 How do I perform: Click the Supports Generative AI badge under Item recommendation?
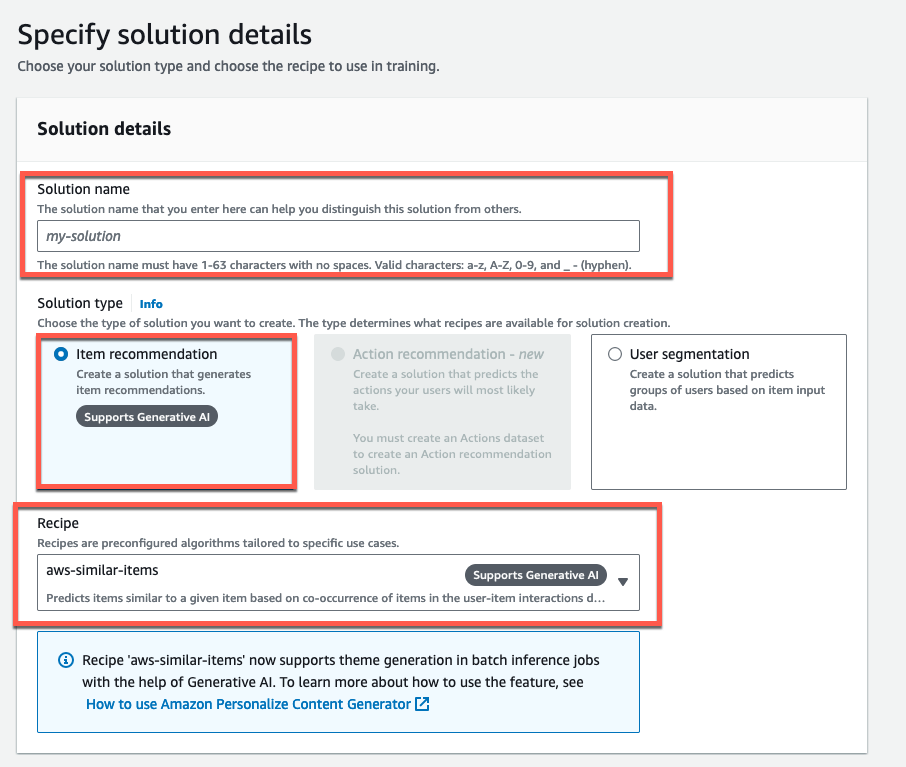click(147, 417)
